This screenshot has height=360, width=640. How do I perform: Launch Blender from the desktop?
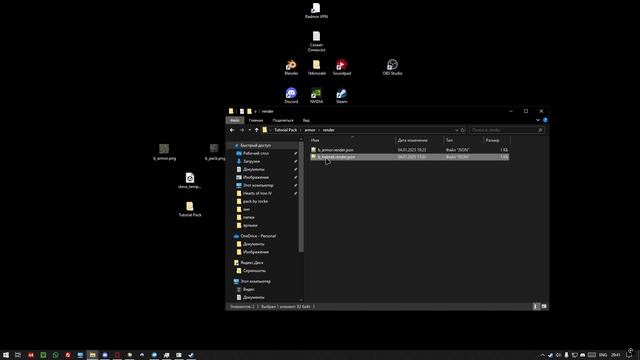coord(291,67)
